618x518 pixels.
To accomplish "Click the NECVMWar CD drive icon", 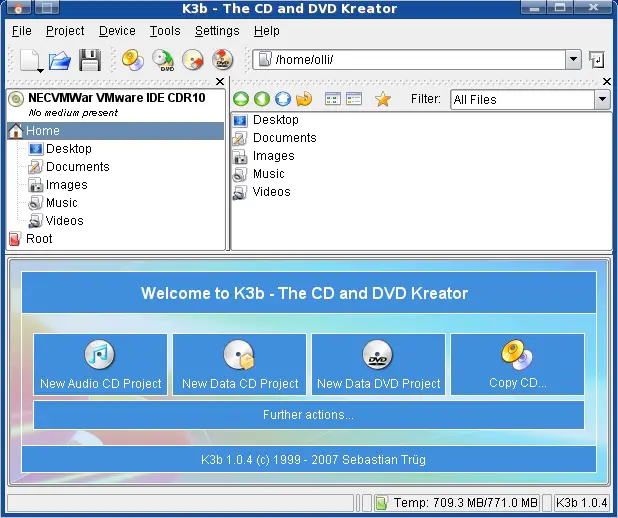I will (16, 99).
